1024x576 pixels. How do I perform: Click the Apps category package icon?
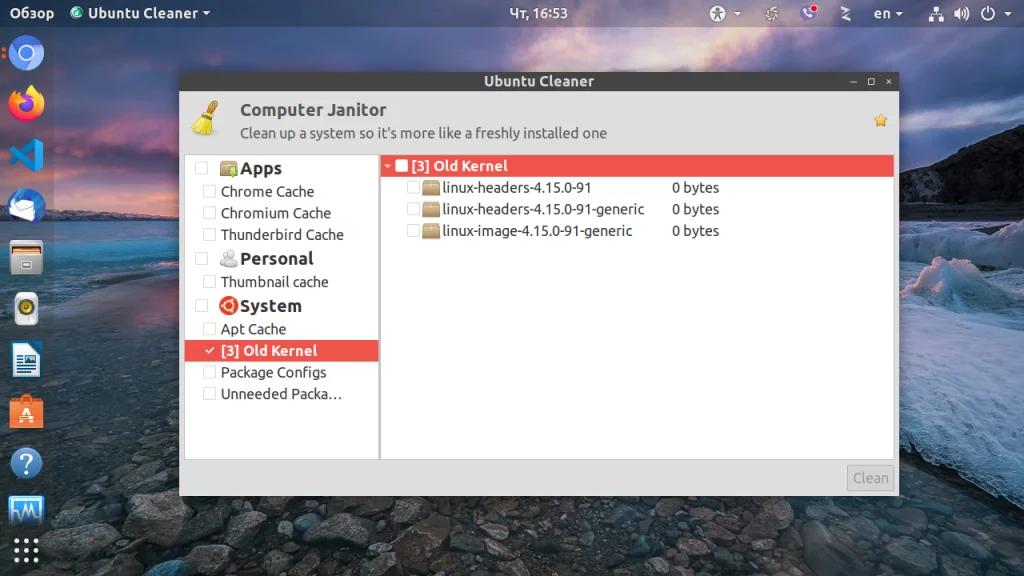229,168
